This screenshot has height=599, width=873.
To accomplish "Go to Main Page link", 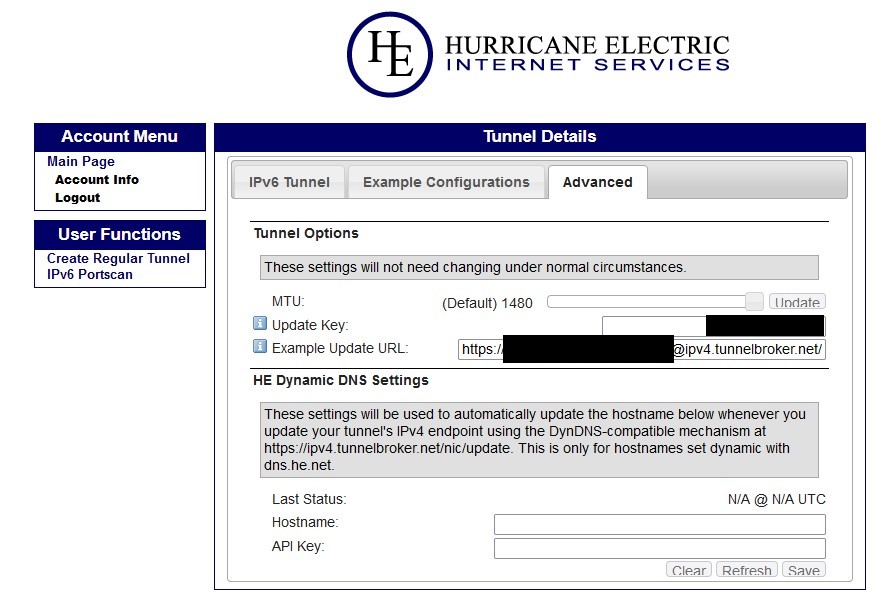I will coord(81,161).
